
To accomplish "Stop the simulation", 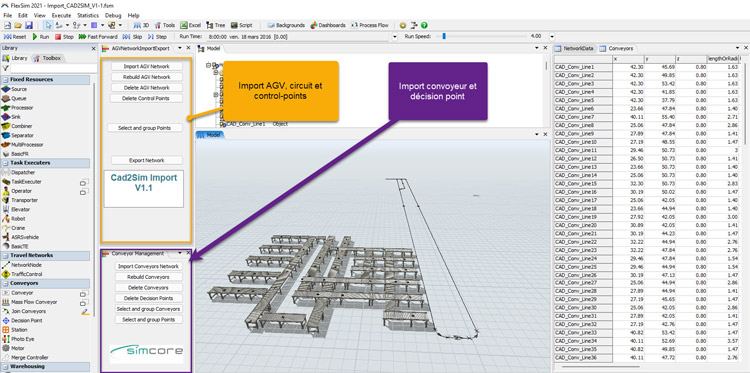I will 64,36.
